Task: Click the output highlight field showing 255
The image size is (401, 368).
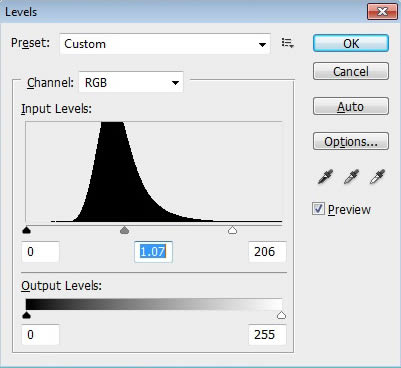Action: point(267,334)
